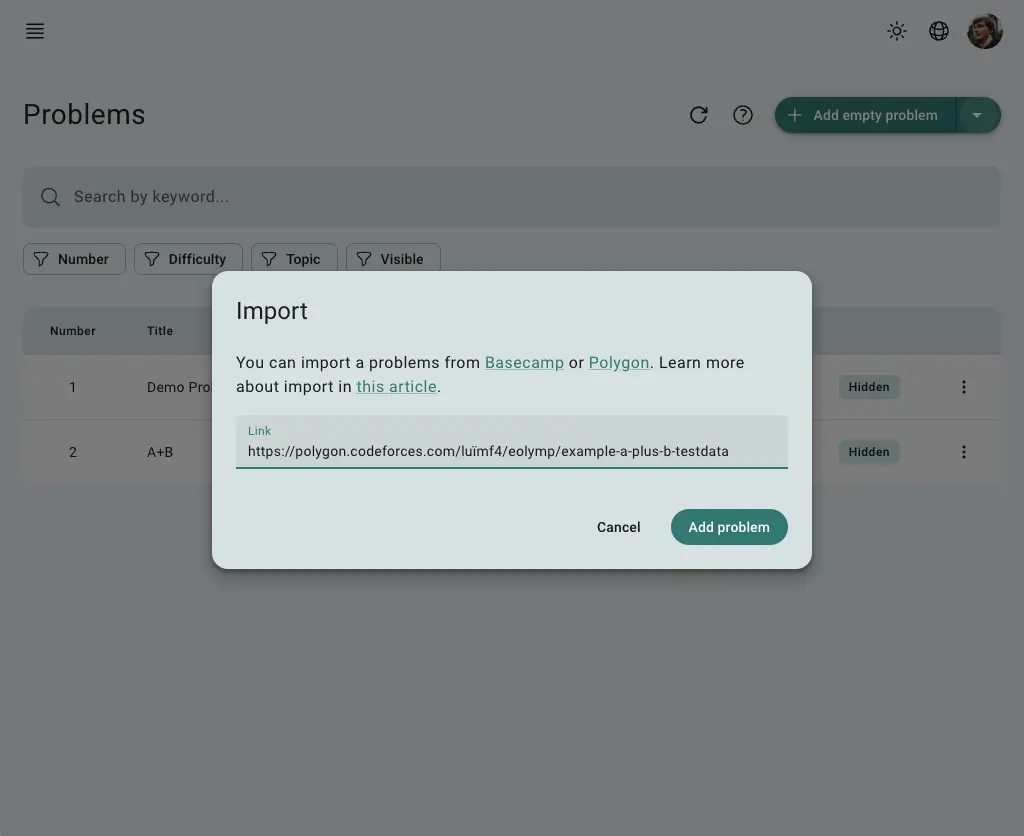Image resolution: width=1024 pixels, height=836 pixels.
Task: Open actions menu for Demo Problem row
Action: 963,387
